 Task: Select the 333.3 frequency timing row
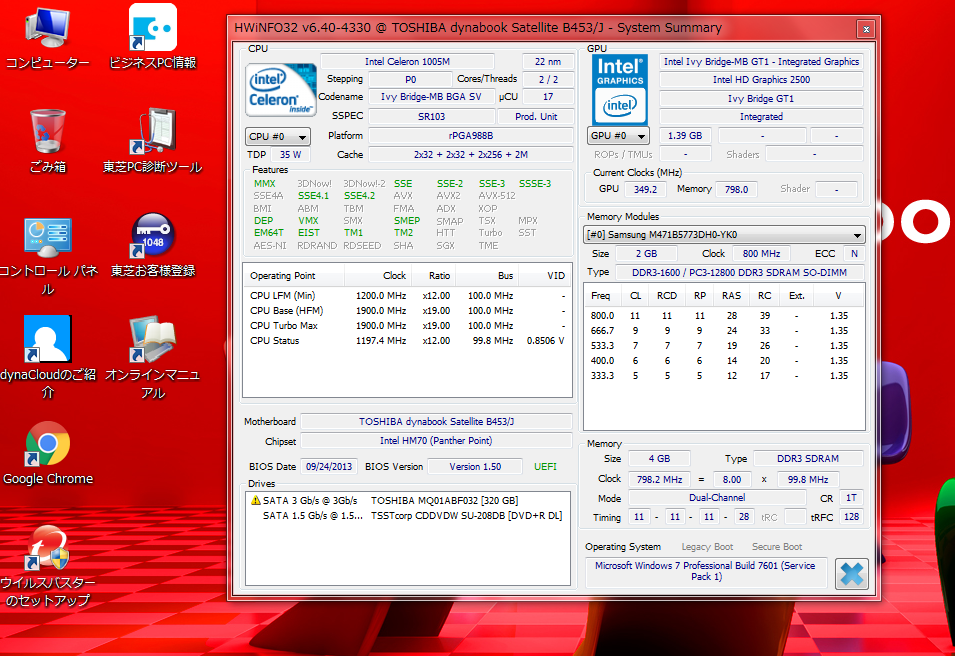(724, 376)
